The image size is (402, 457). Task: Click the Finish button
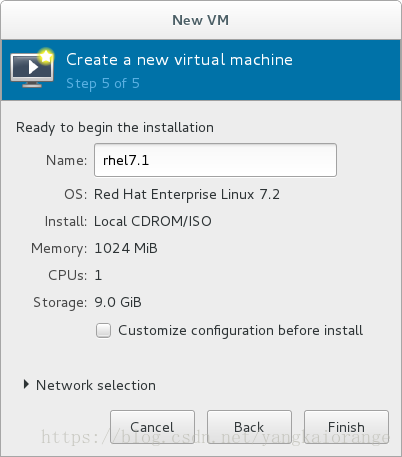pos(346,427)
